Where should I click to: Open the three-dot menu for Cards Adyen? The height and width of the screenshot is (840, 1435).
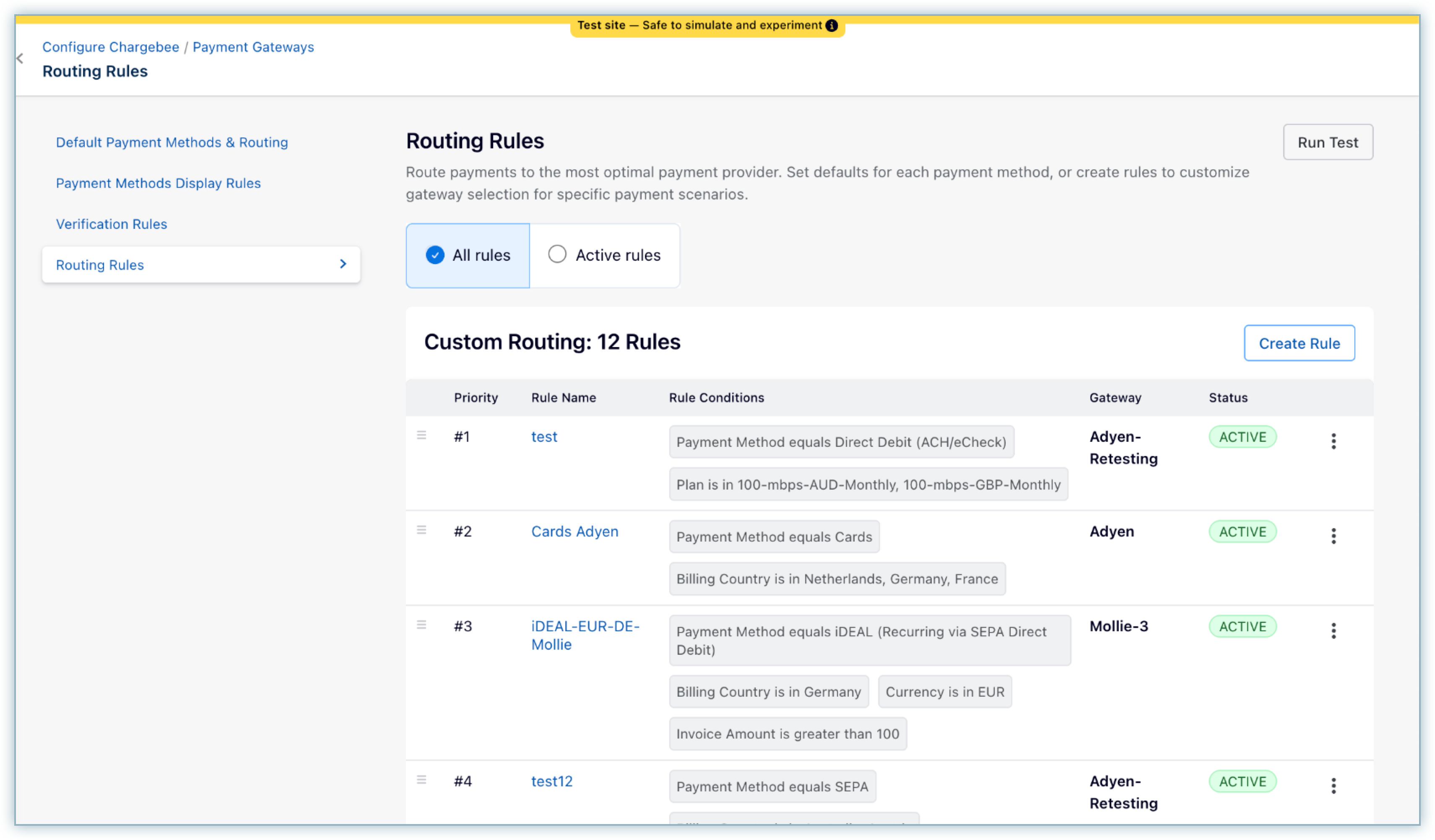coord(1334,536)
